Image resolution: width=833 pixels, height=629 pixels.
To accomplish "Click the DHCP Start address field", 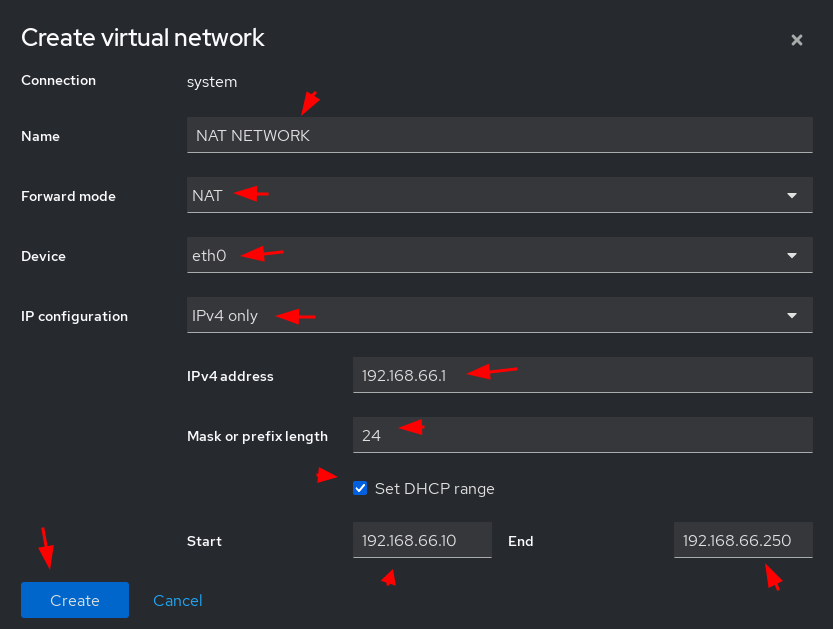I will pos(422,540).
